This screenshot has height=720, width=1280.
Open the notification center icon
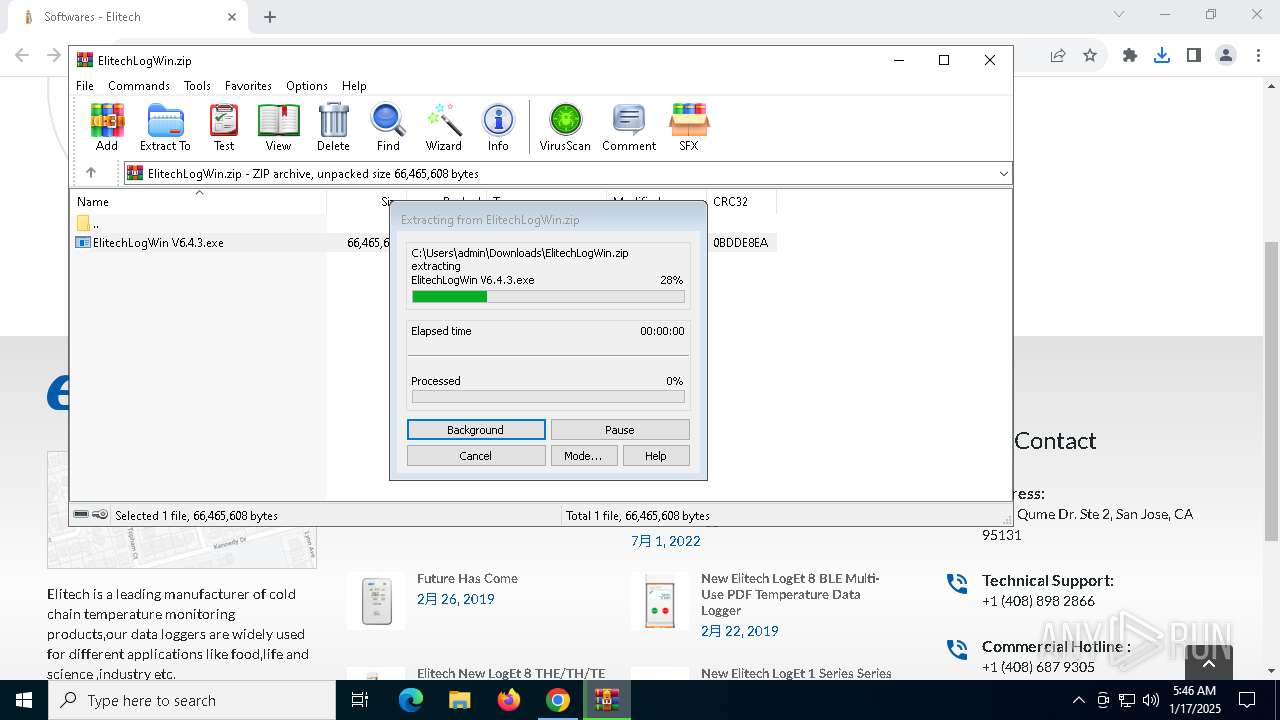(x=1247, y=700)
